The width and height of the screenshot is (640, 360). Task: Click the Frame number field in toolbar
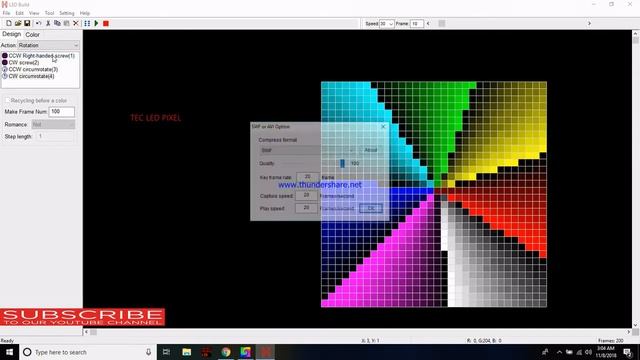tap(417, 24)
